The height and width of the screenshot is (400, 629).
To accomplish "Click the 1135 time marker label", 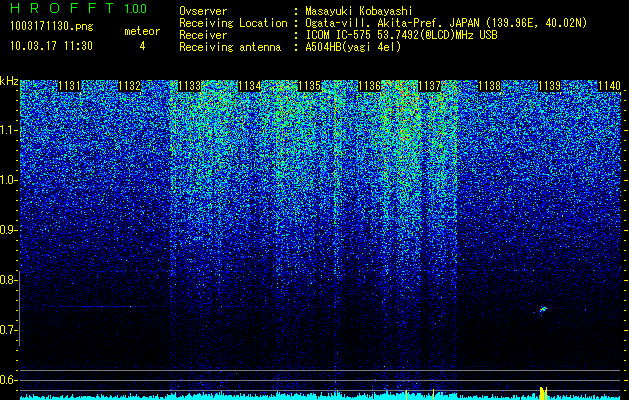I will (x=310, y=86).
